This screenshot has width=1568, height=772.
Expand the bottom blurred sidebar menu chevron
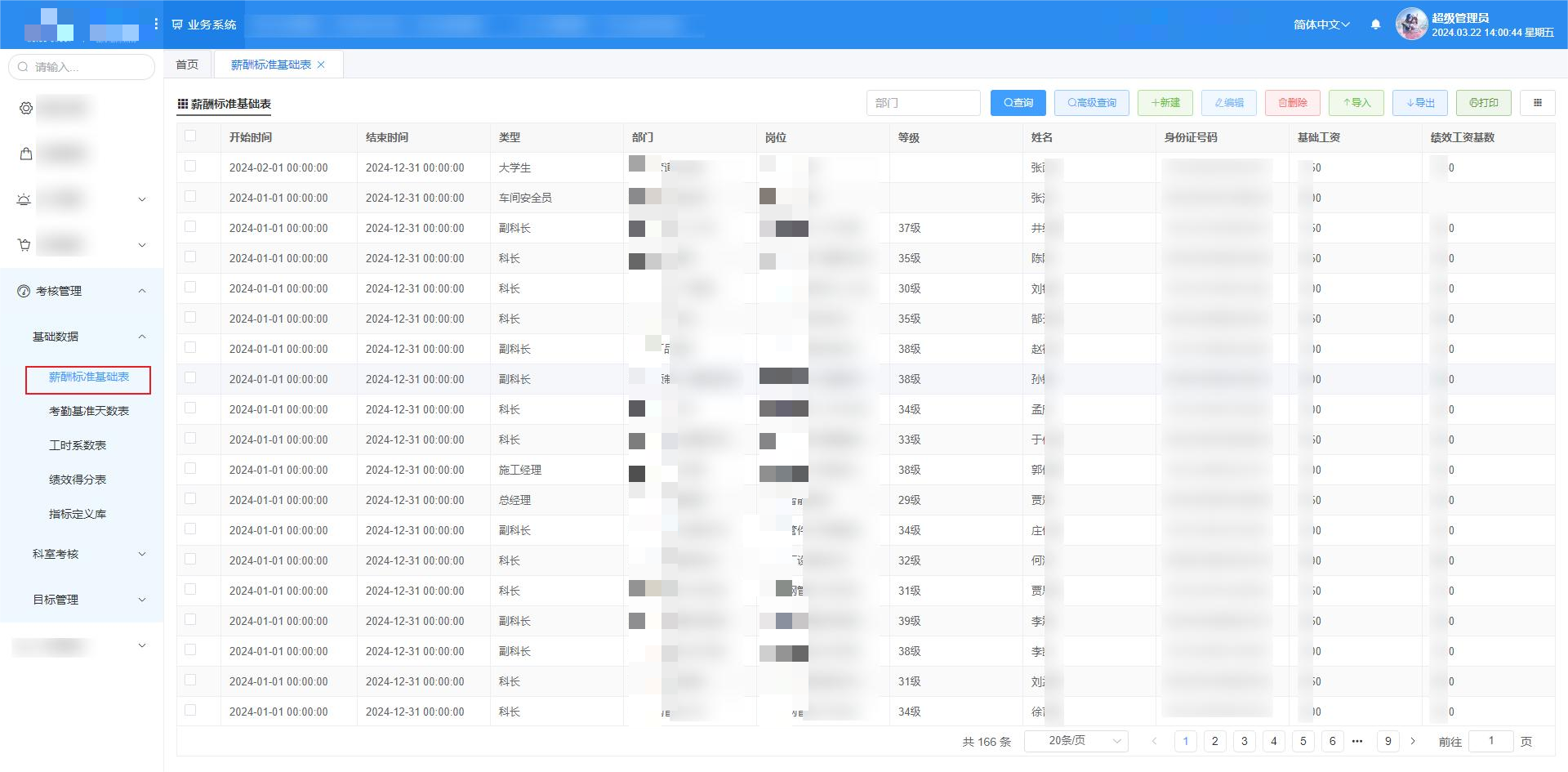point(142,645)
